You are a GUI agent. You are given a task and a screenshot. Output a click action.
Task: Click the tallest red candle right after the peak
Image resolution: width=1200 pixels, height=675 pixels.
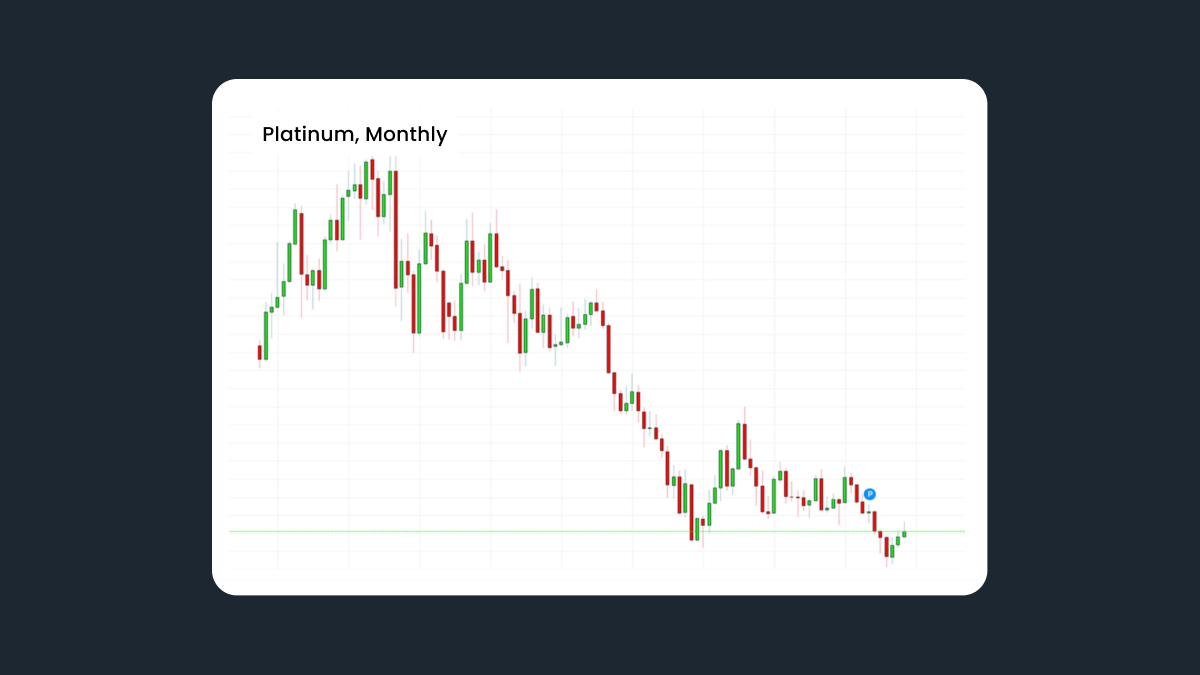pos(395,229)
